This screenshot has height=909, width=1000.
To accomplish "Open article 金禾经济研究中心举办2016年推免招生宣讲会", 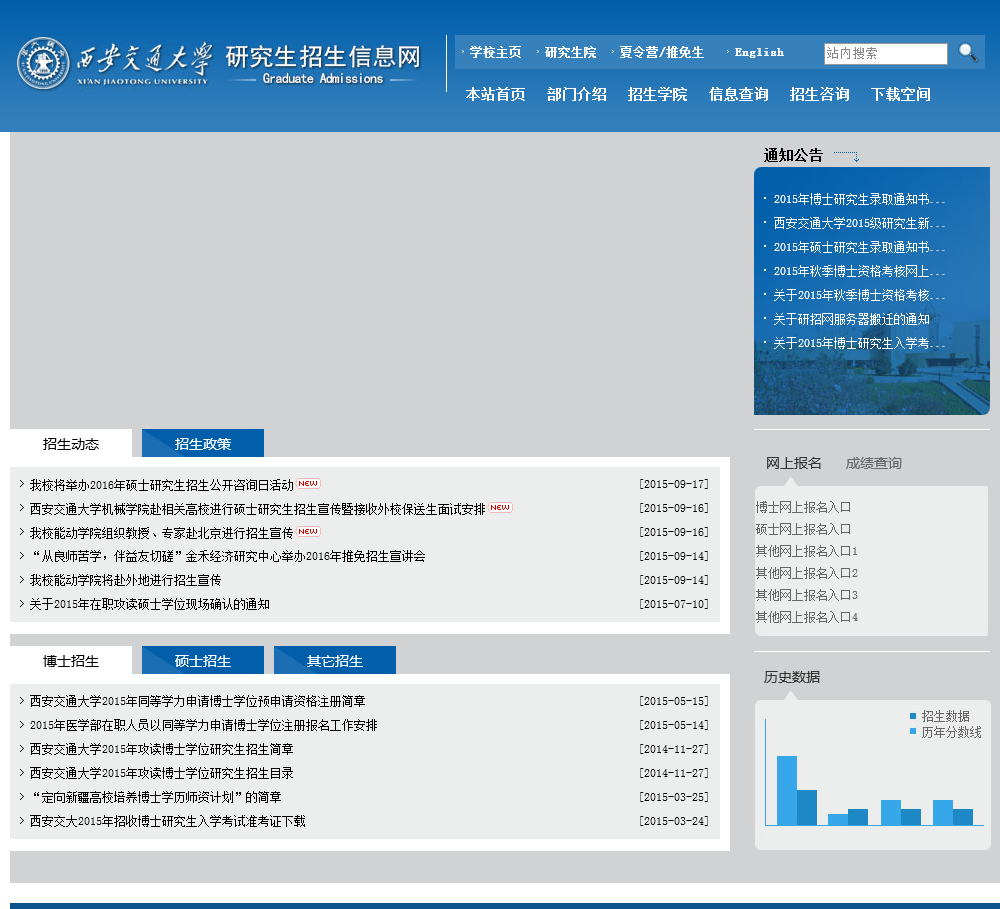I will [228, 556].
